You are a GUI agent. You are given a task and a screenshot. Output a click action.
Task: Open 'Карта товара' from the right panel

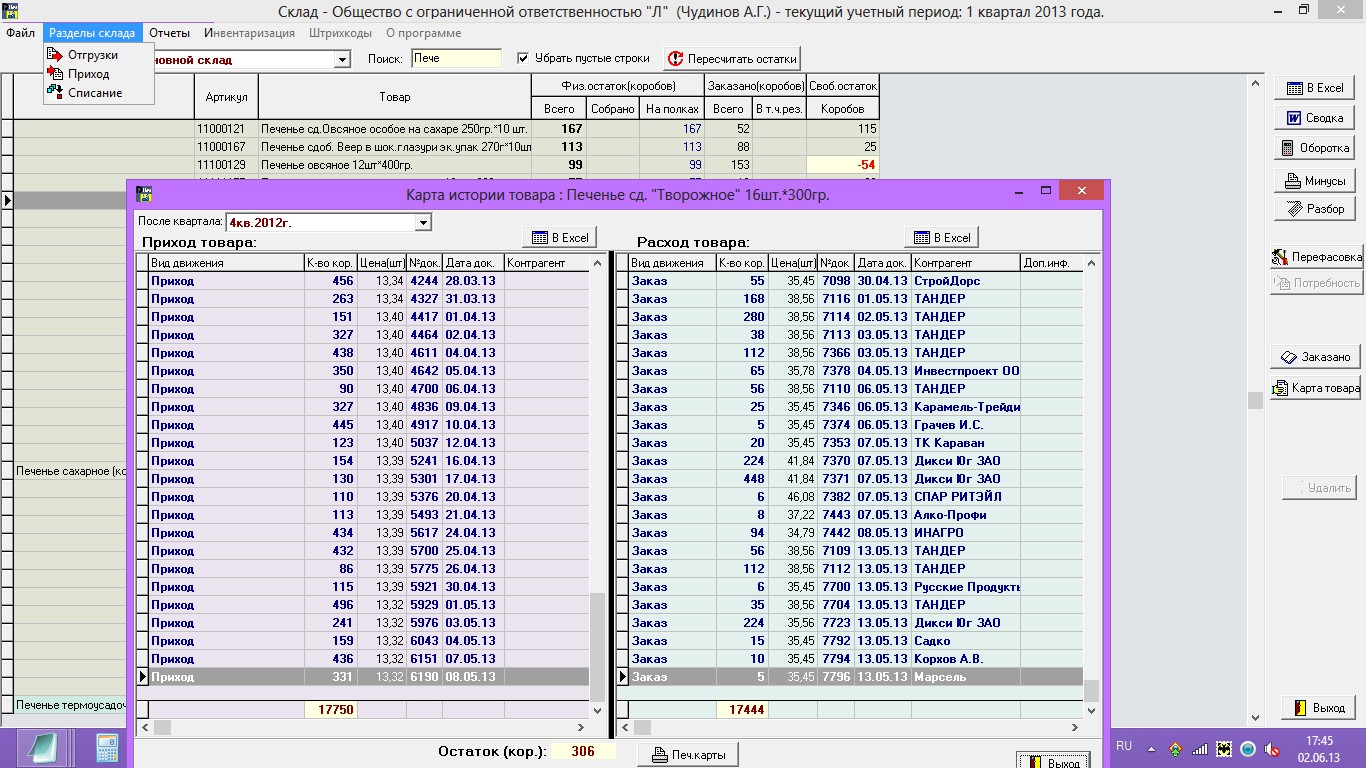click(x=1315, y=388)
